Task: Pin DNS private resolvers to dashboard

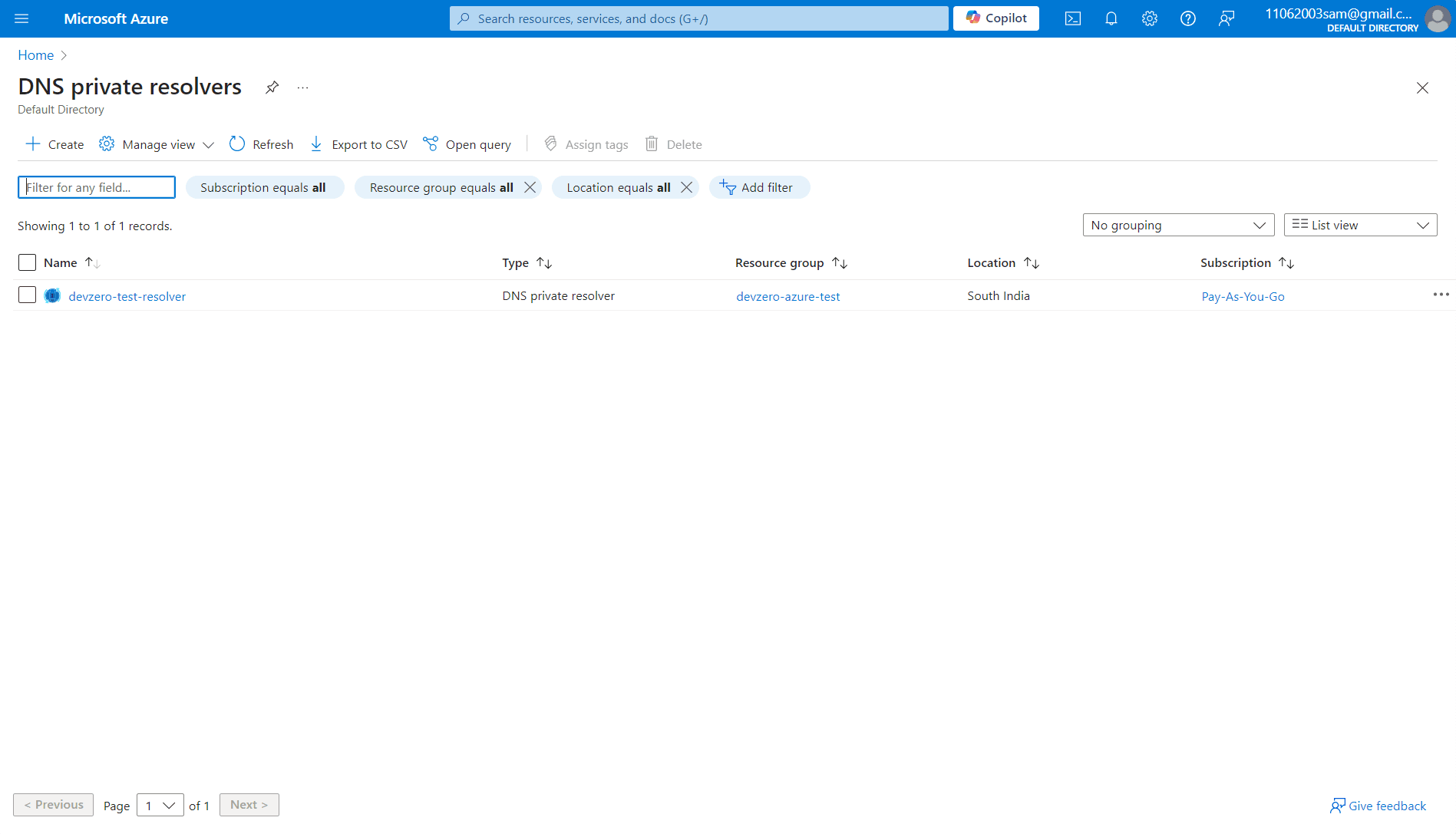Action: pos(271,87)
